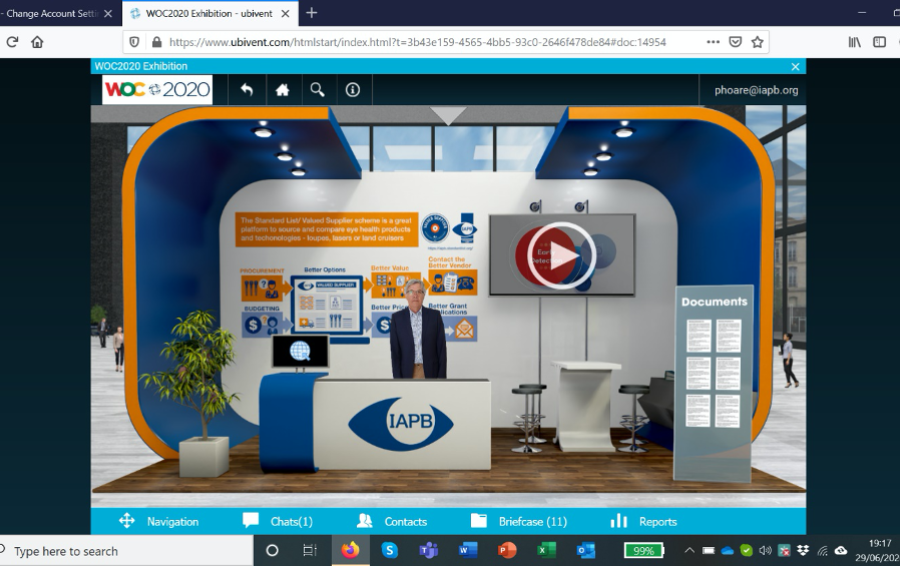Open PowerPoint from the taskbar
The height and width of the screenshot is (568, 900).
pos(507,551)
